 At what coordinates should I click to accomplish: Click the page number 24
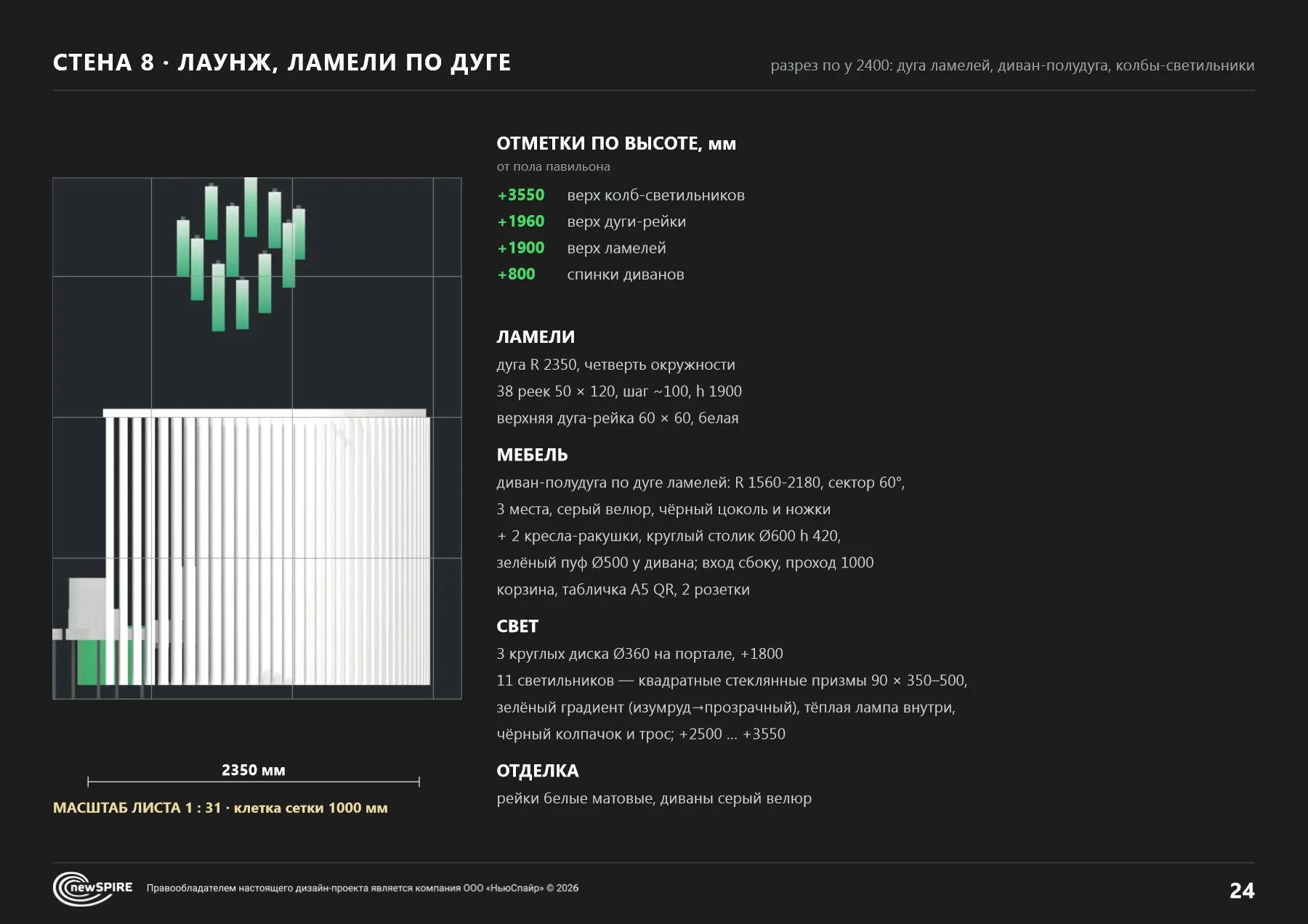[x=1242, y=891]
